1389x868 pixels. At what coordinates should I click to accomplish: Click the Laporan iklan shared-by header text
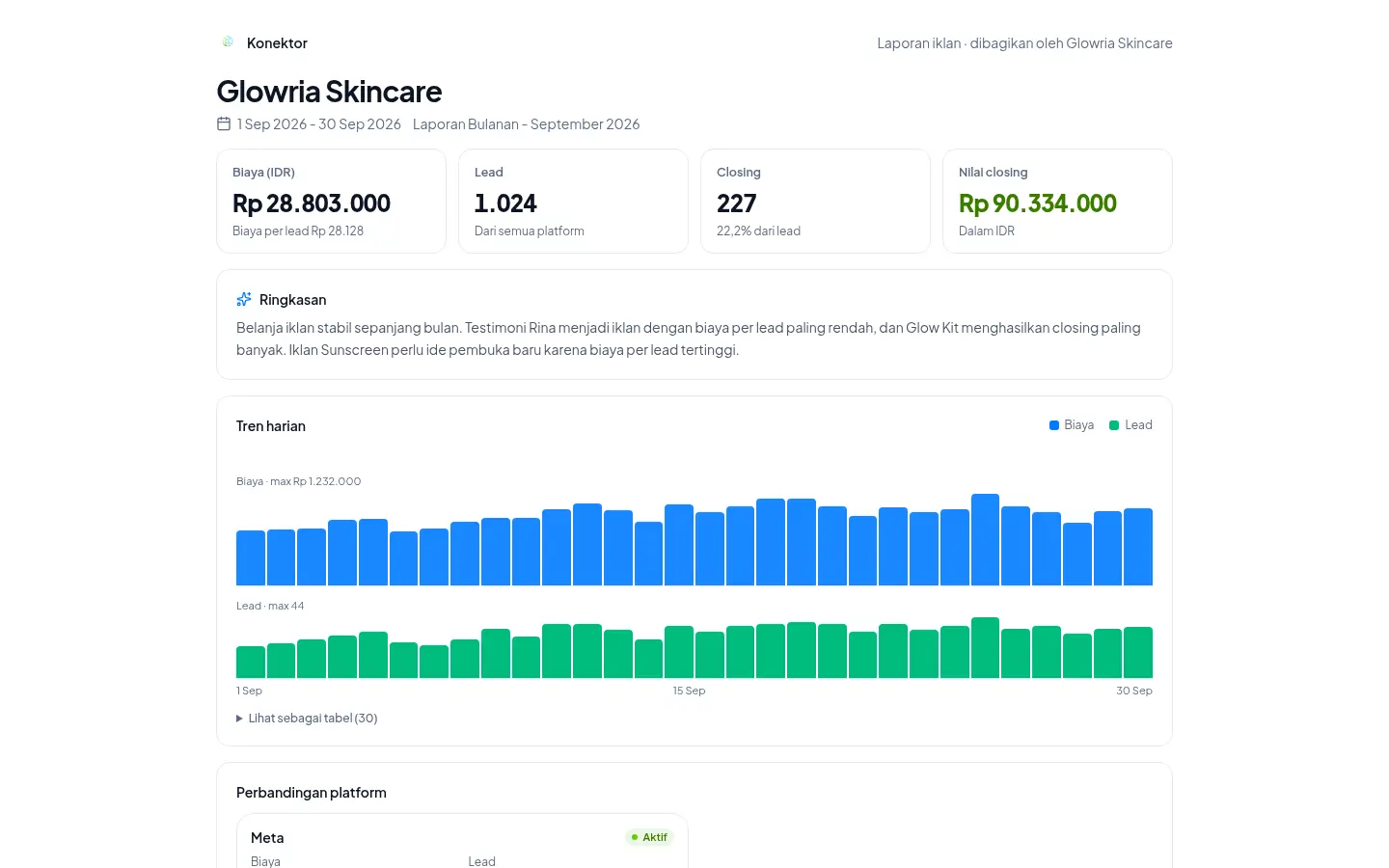coord(1024,43)
